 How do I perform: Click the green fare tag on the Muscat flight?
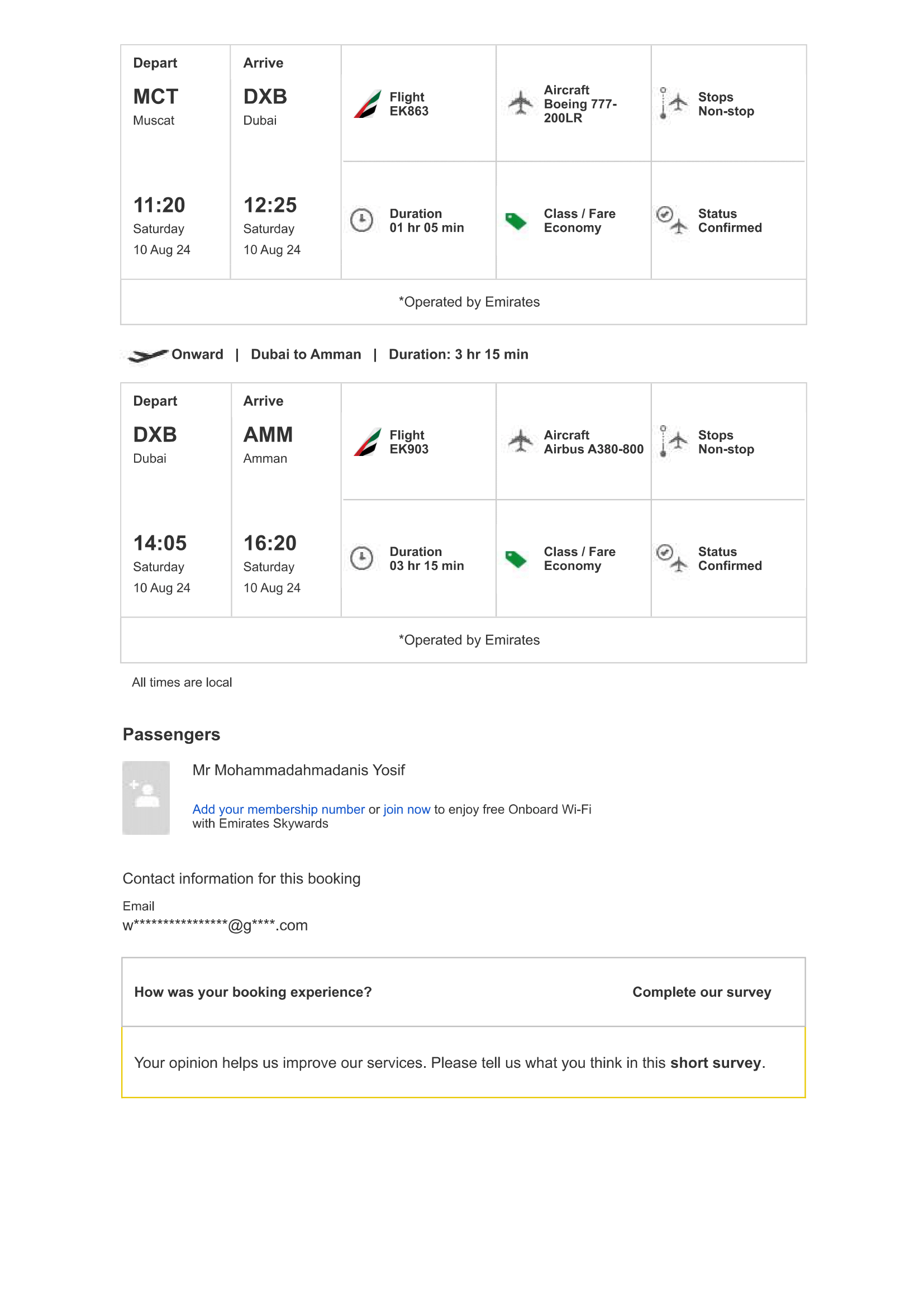(x=516, y=221)
